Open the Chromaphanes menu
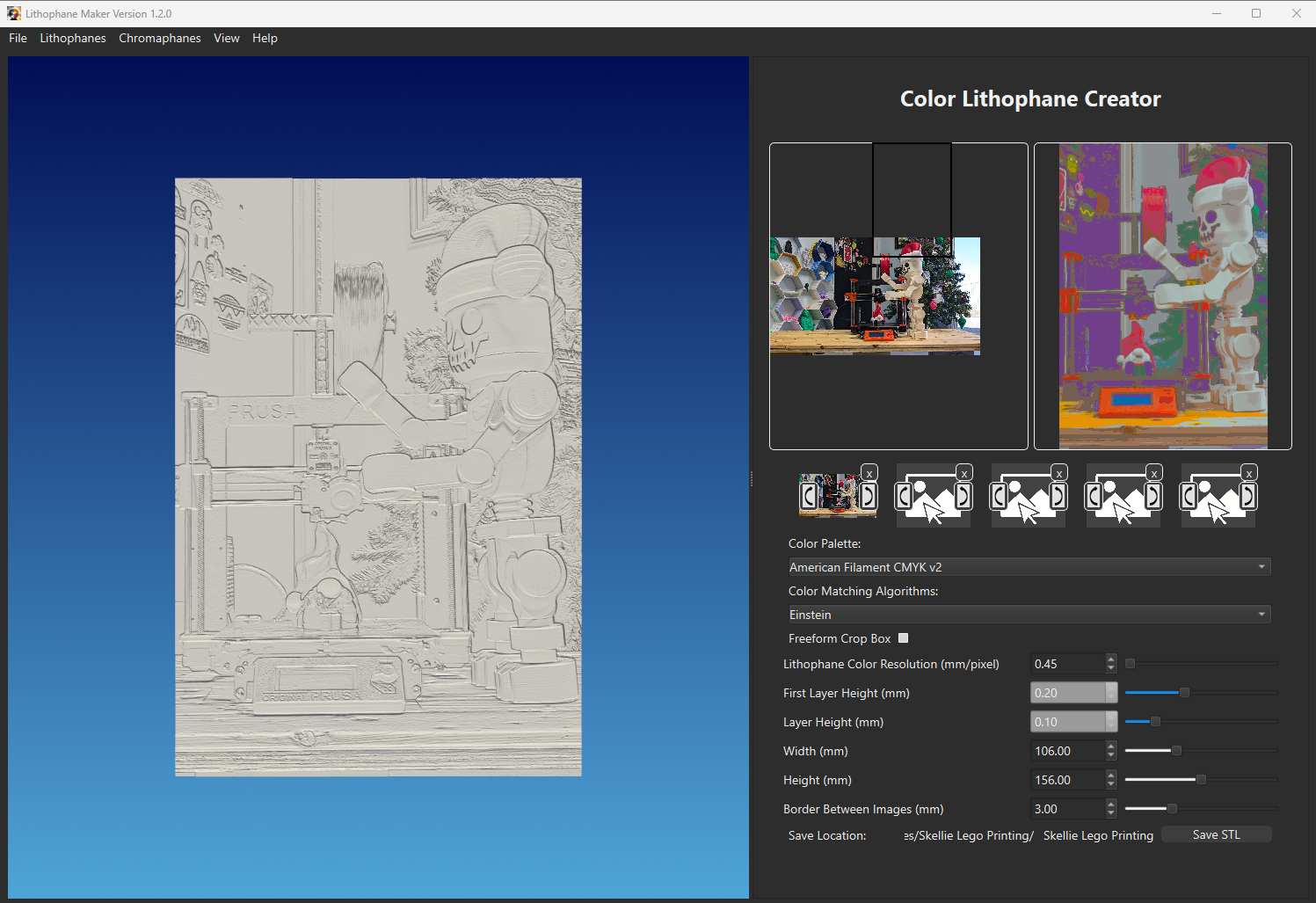 click(x=159, y=38)
